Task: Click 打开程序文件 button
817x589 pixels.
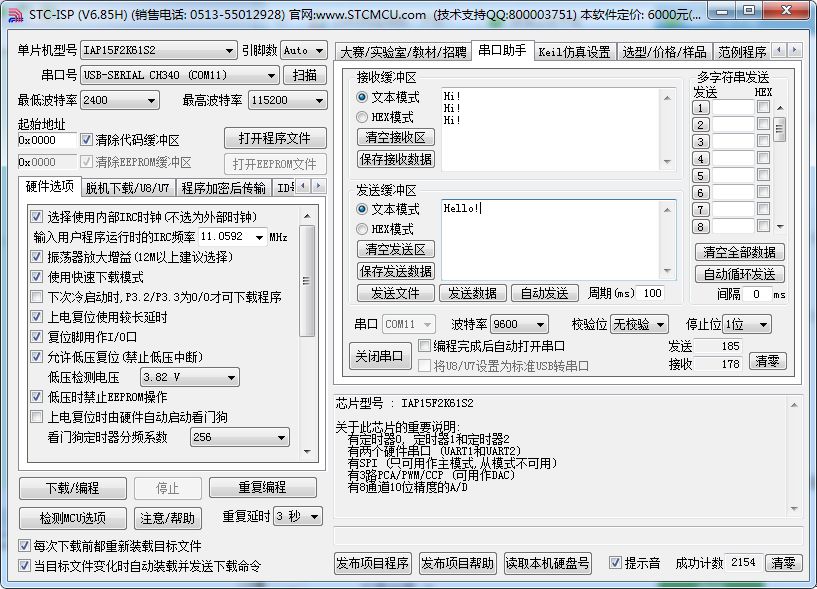Action: 275,139
